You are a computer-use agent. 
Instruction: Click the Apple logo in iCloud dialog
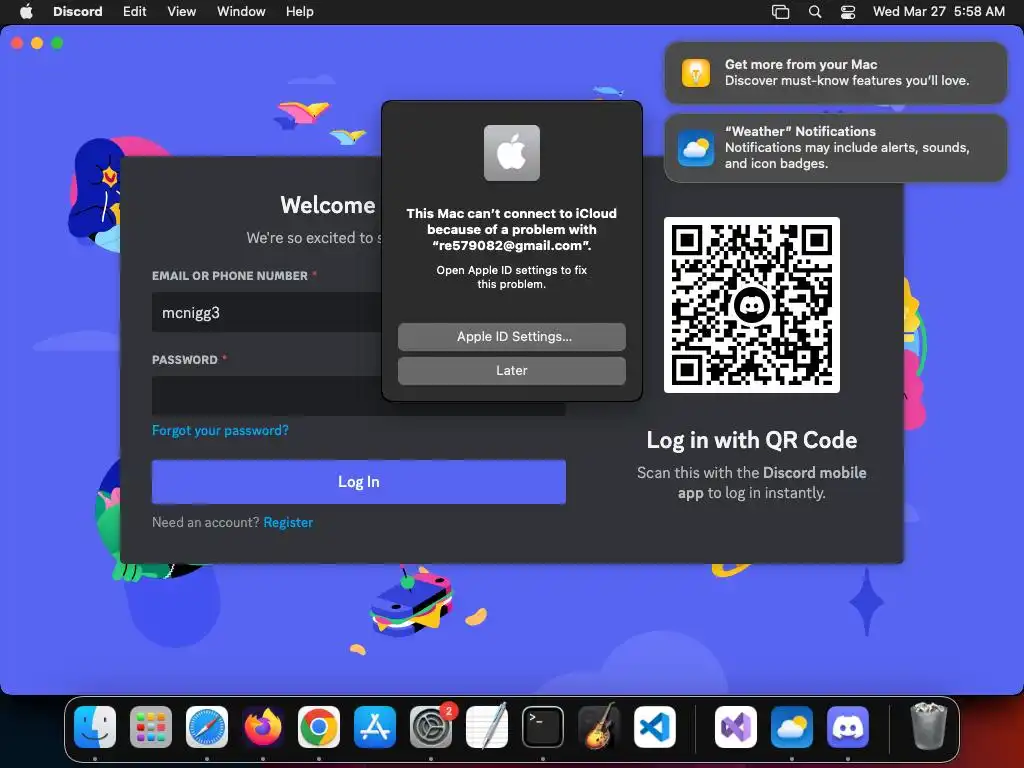(512, 153)
